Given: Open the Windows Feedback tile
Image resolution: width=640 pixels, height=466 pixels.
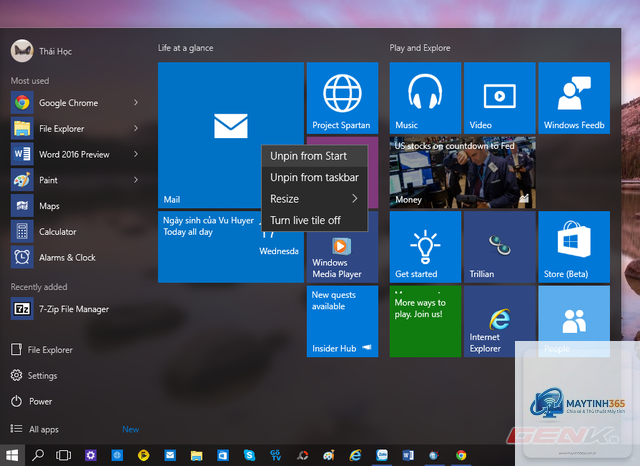Looking at the screenshot, I should (x=574, y=98).
